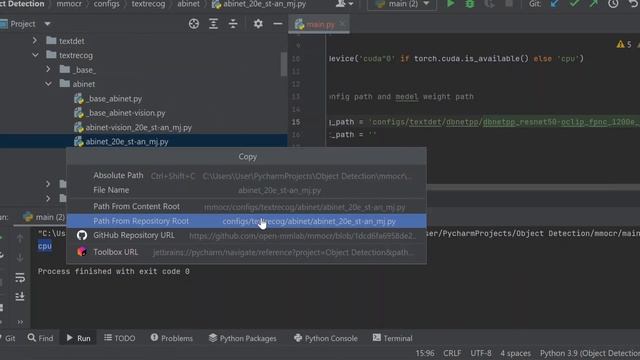
Task: Open the Python 3.9 interpreter selector
Action: (x=590, y=353)
